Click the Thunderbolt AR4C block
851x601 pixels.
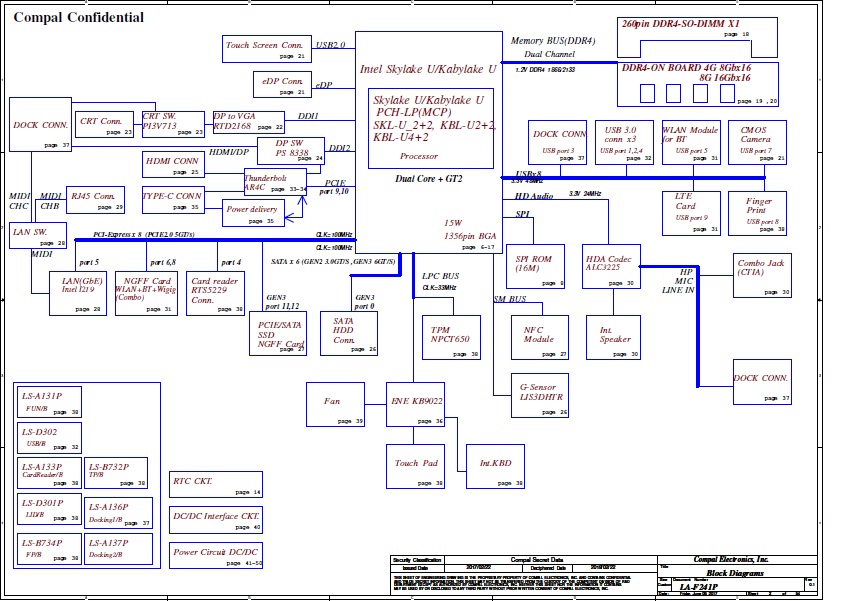click(275, 182)
